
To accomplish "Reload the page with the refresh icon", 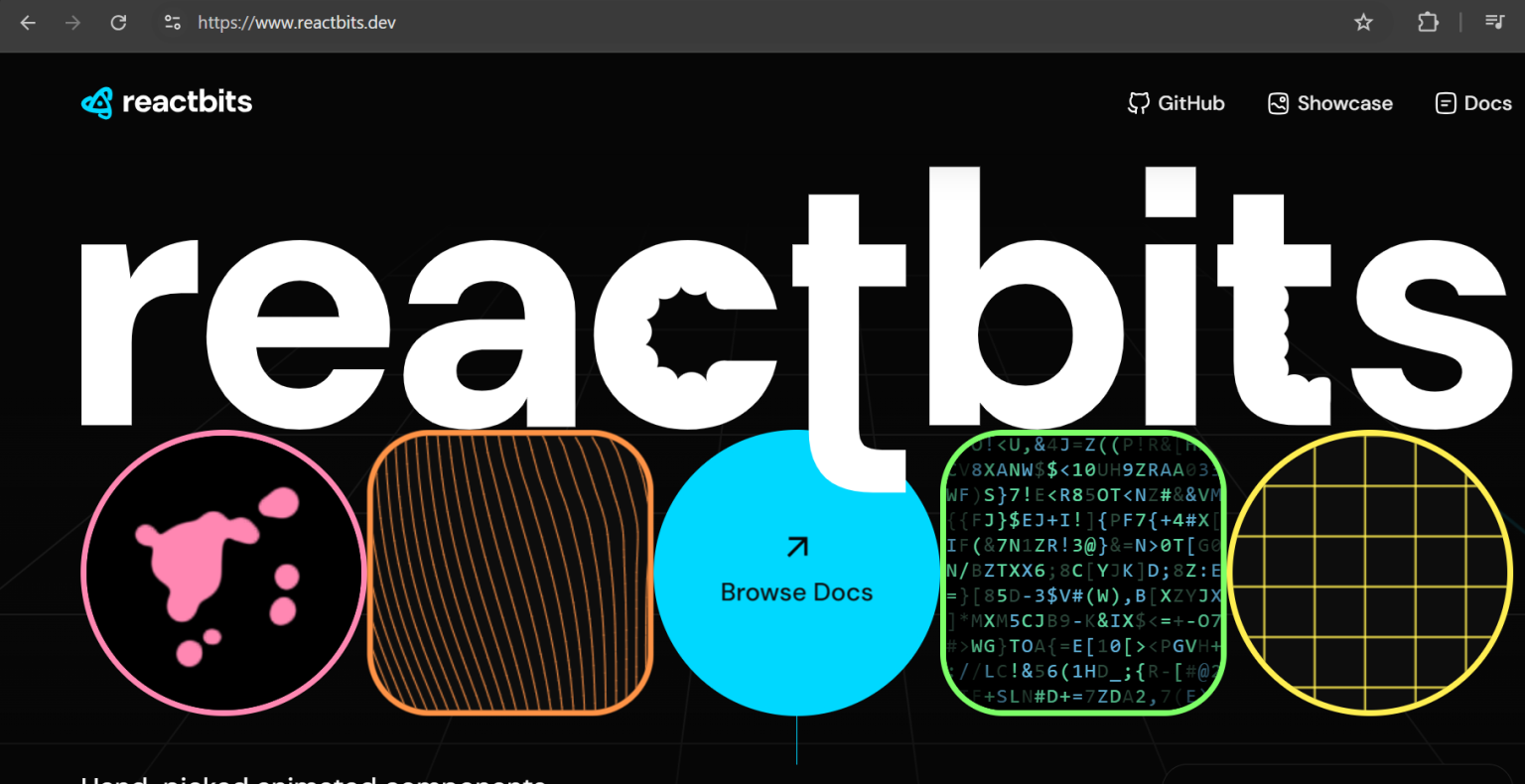I will tap(118, 22).
